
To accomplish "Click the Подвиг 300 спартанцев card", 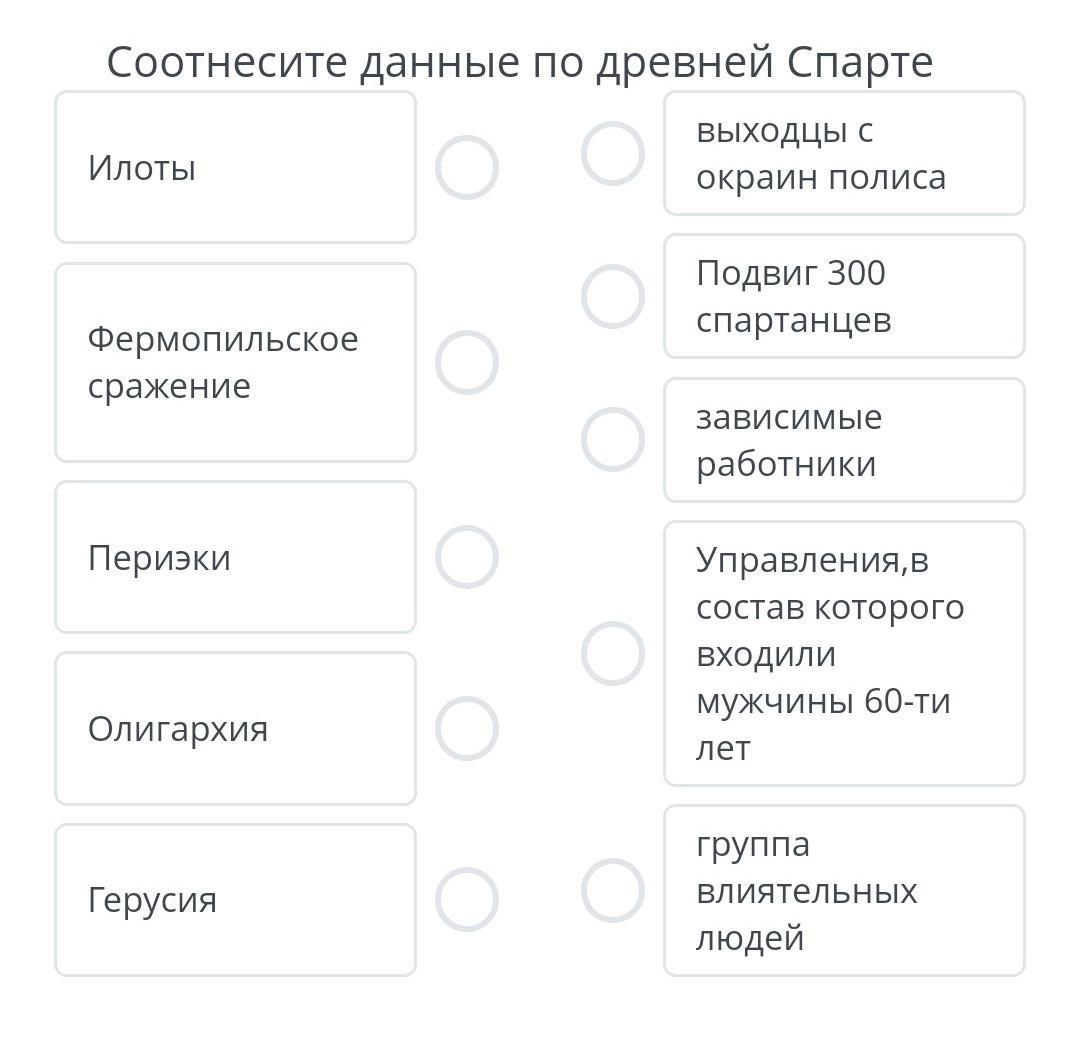I will (844, 296).
